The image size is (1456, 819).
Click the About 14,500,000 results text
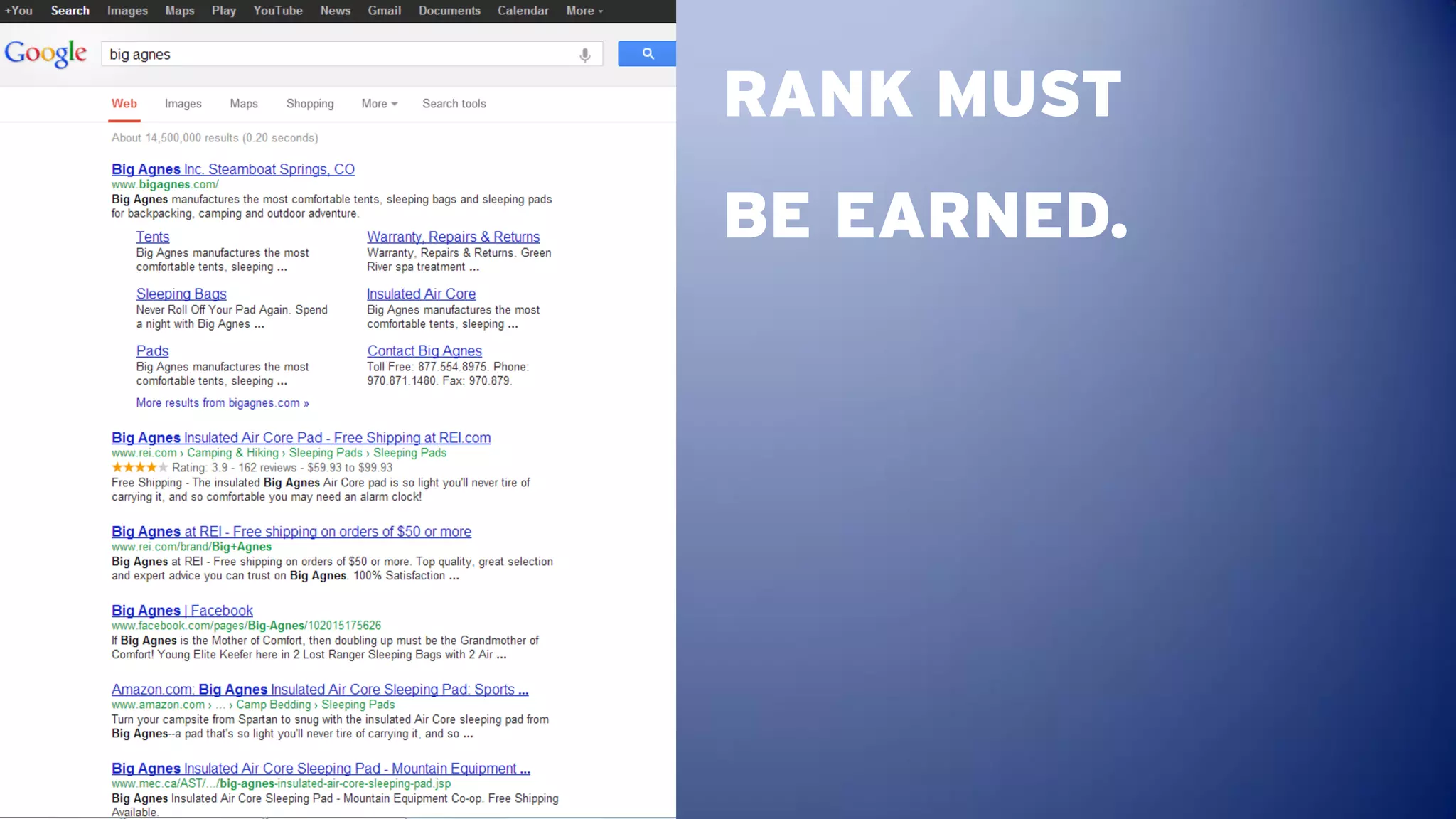point(215,138)
